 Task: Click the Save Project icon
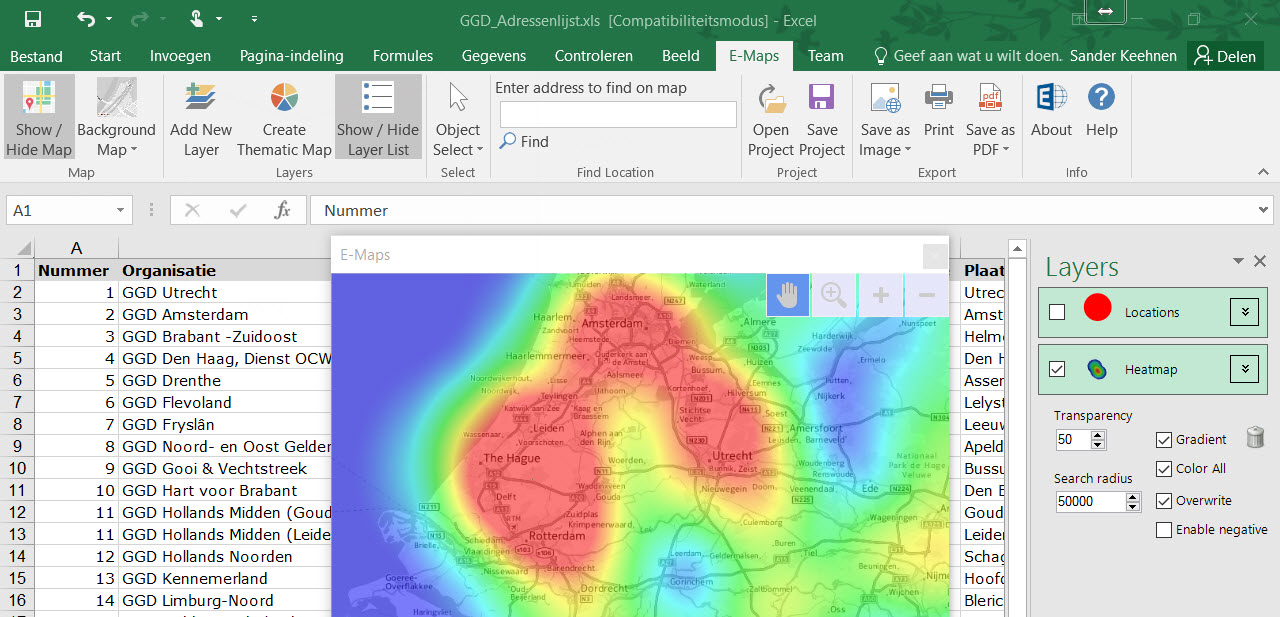pyautogui.click(x=822, y=116)
